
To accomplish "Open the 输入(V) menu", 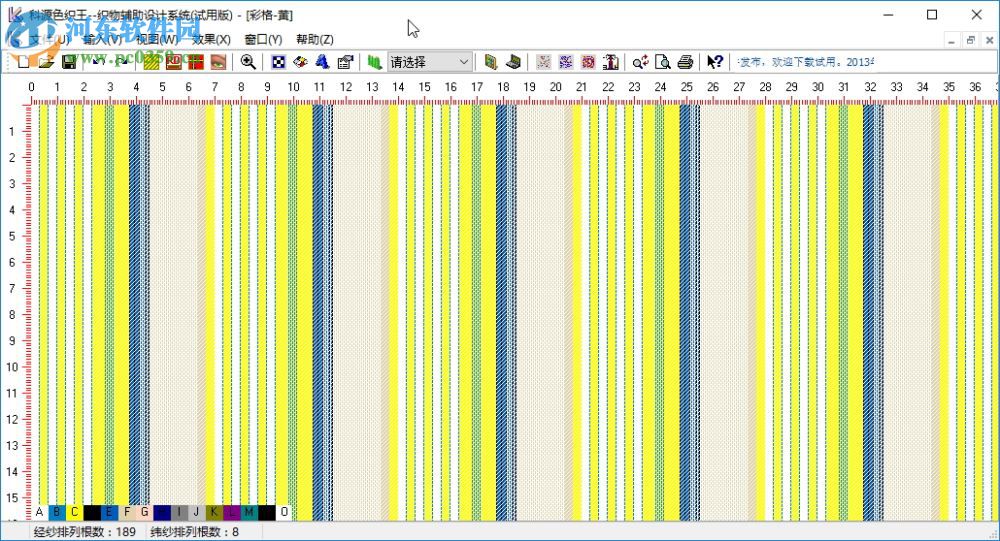I will pos(102,40).
